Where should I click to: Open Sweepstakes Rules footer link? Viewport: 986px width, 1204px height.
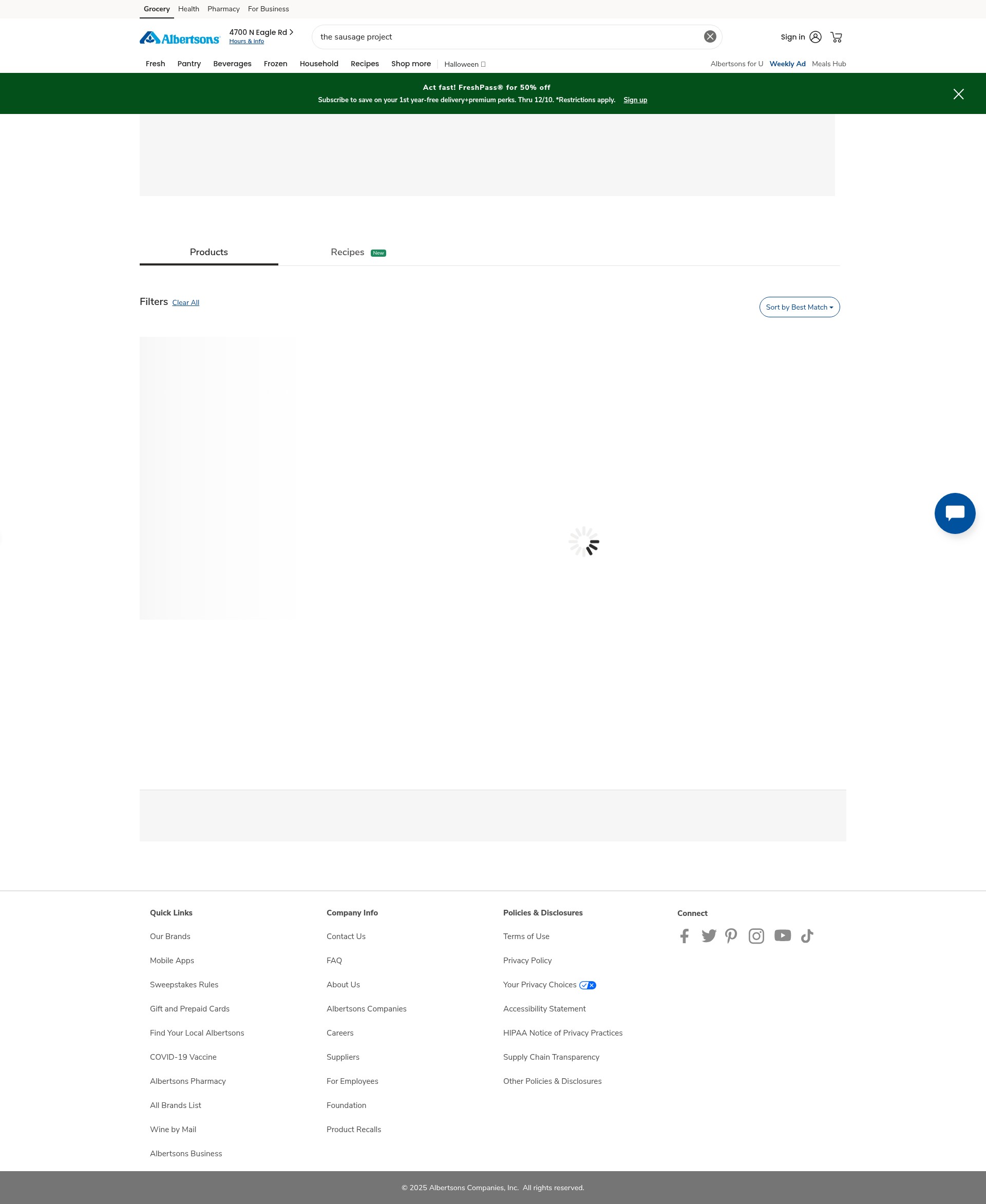tap(184, 985)
